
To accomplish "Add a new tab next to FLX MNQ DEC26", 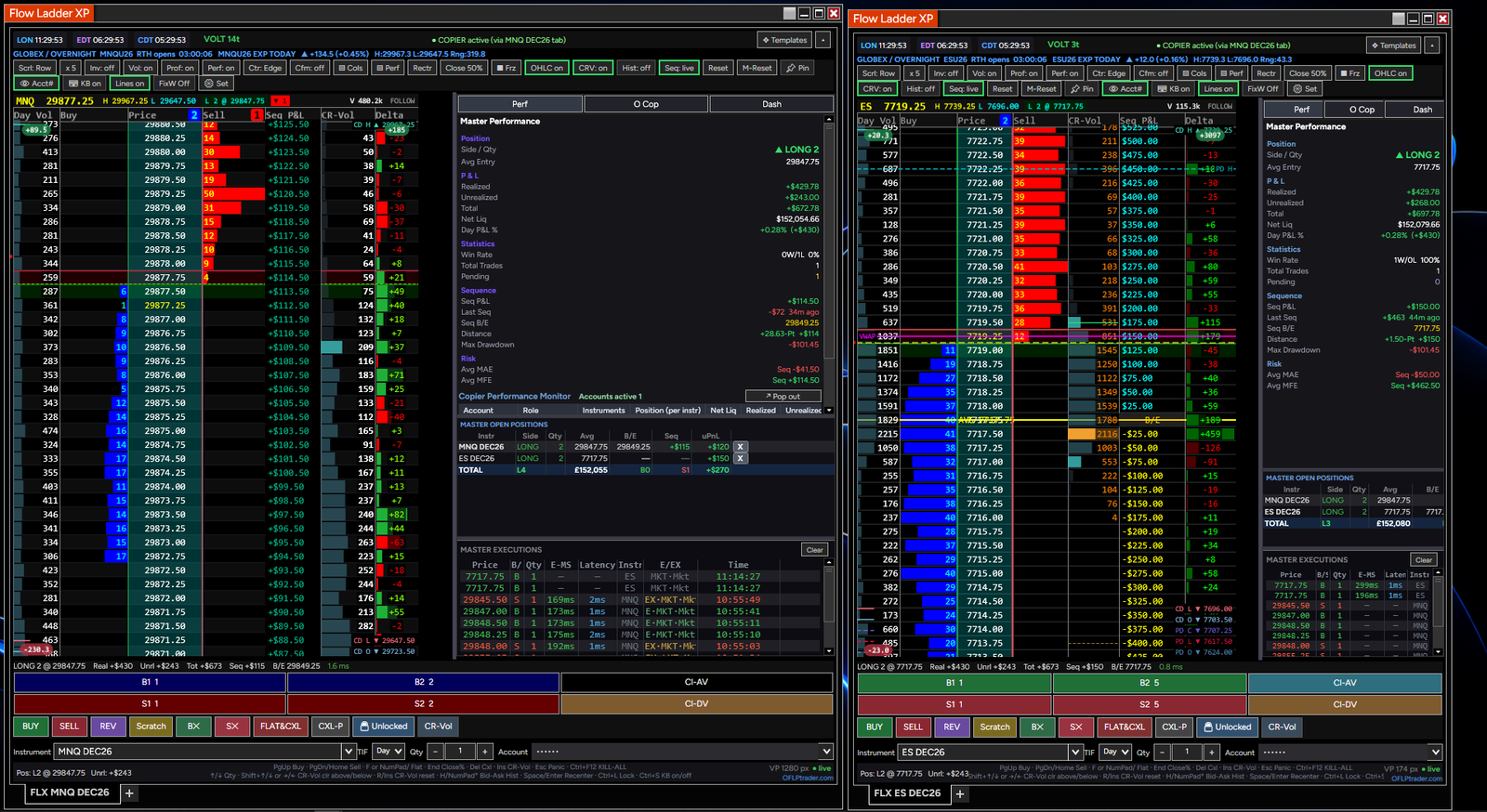I will (130, 792).
